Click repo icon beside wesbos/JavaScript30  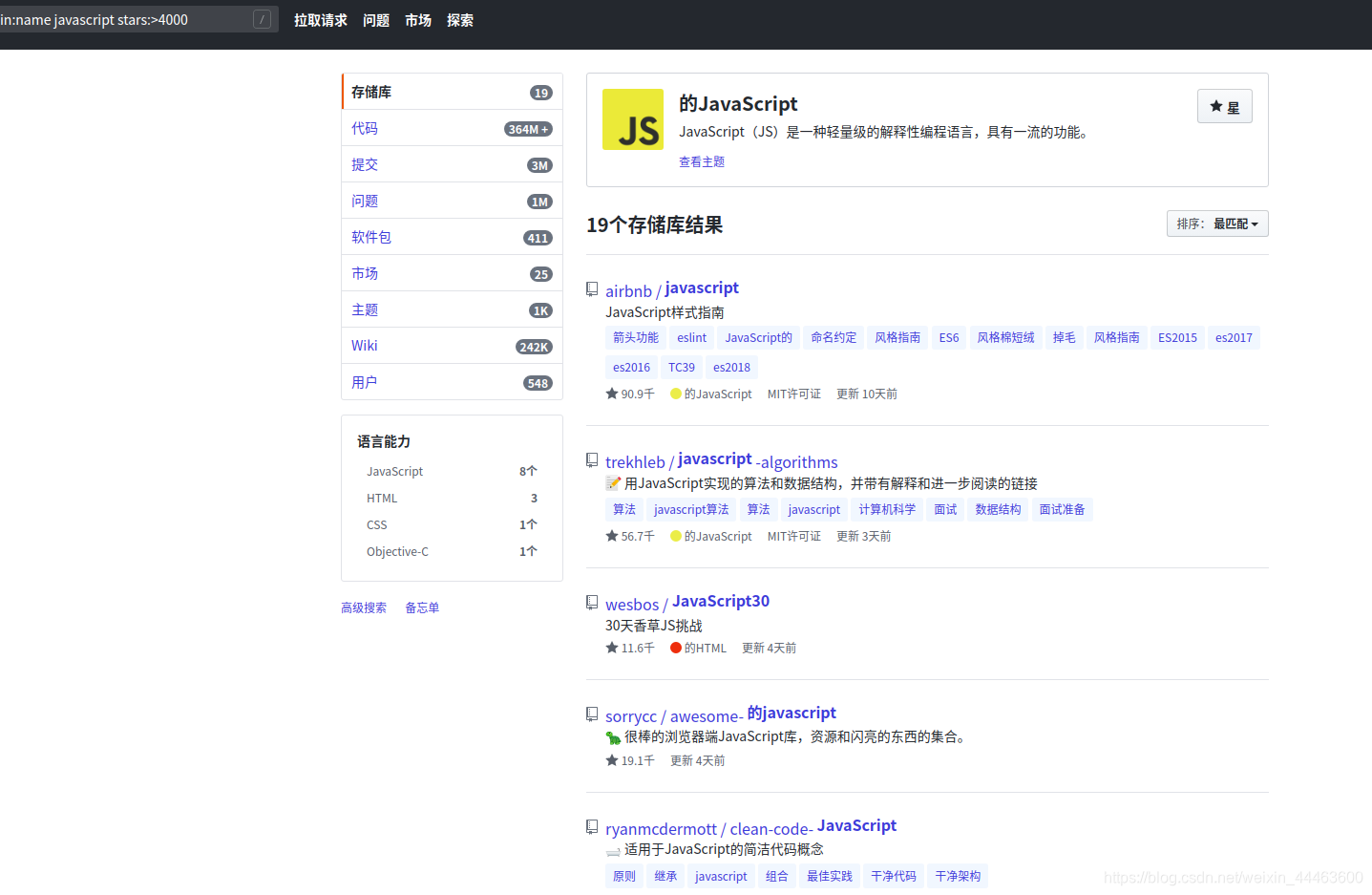tap(592, 603)
